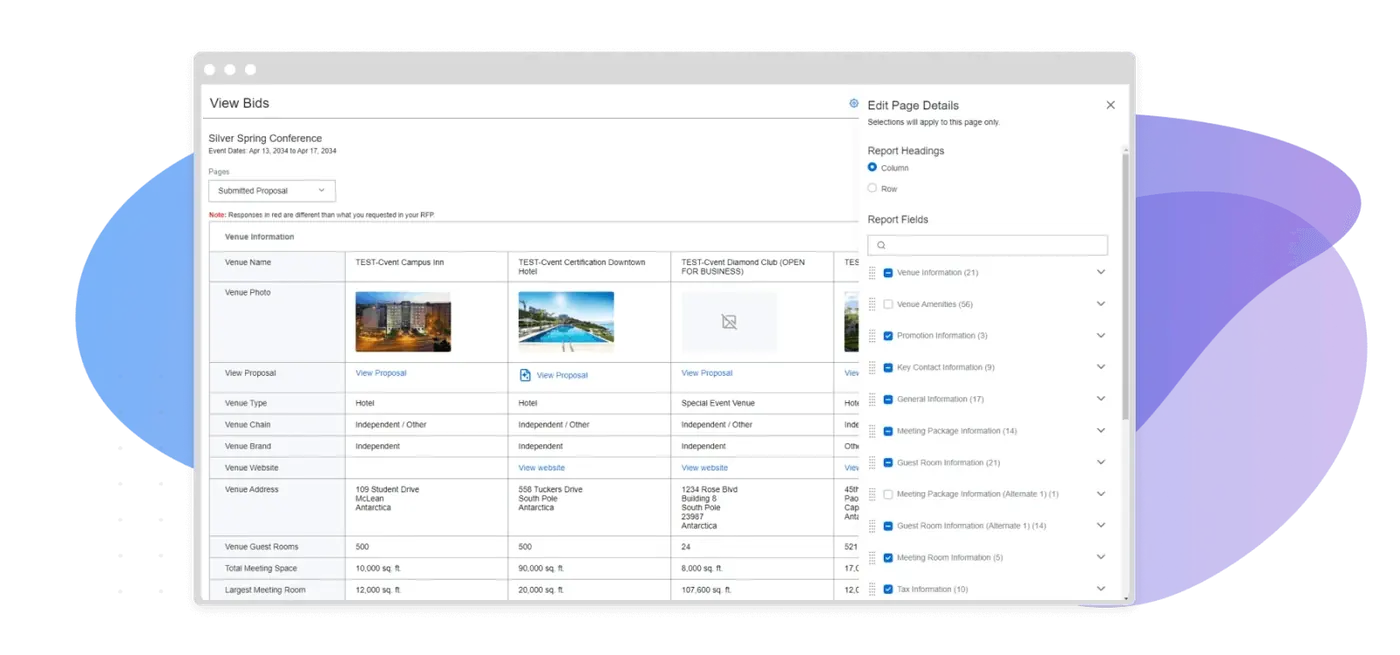
Task: Grab the drag handle for Venue Amenities
Action: [872, 304]
